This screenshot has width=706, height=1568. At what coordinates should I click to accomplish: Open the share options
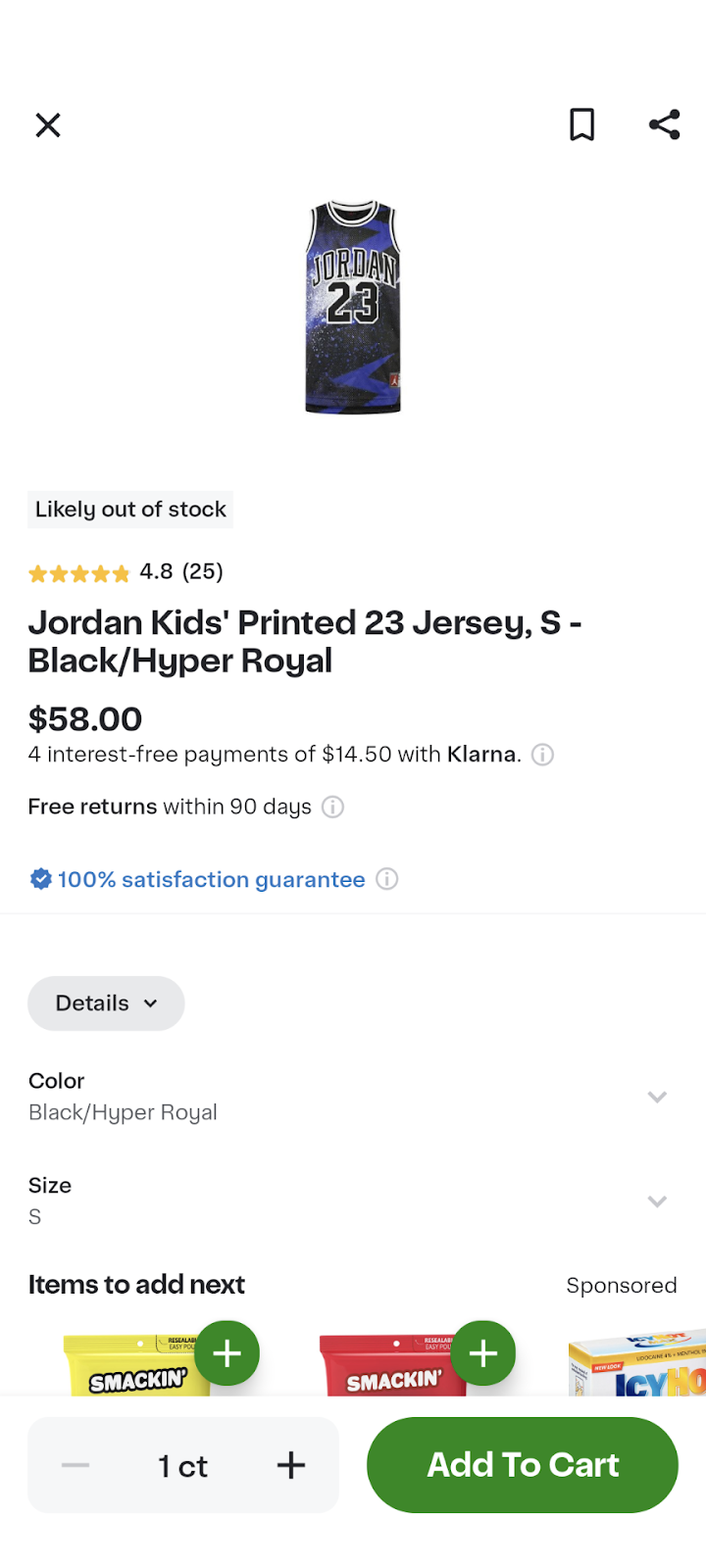(x=664, y=123)
